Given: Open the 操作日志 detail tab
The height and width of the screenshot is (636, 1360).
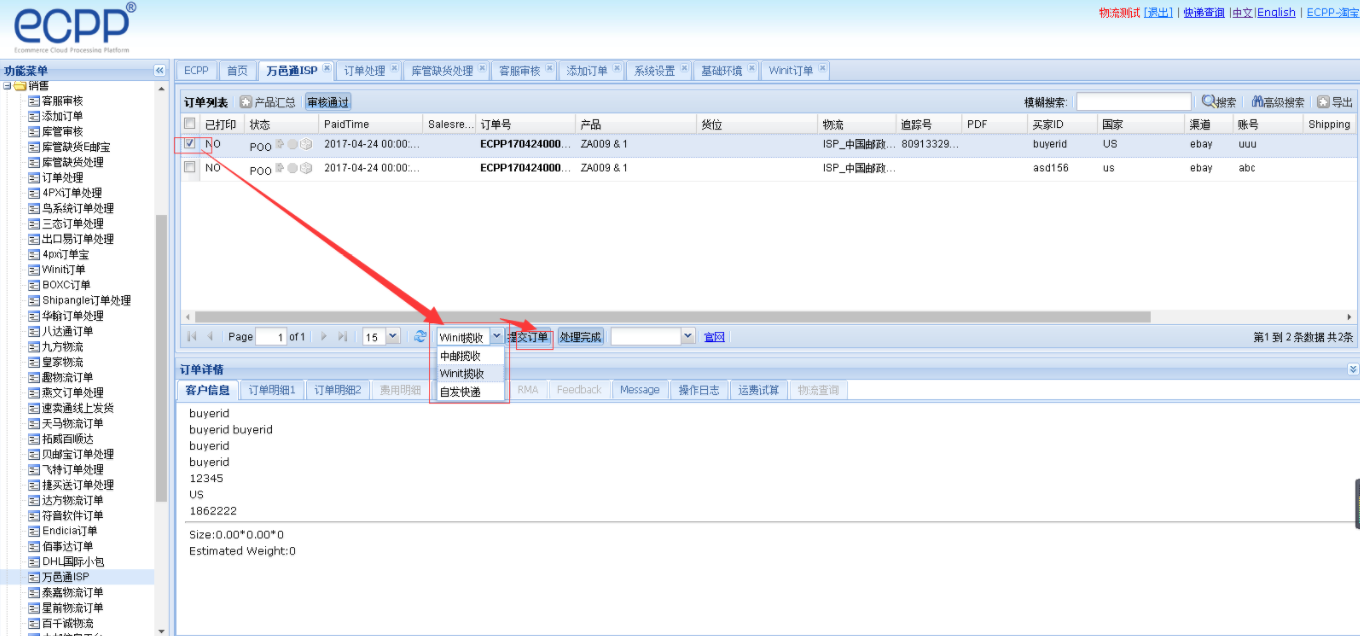Looking at the screenshot, I should point(698,390).
